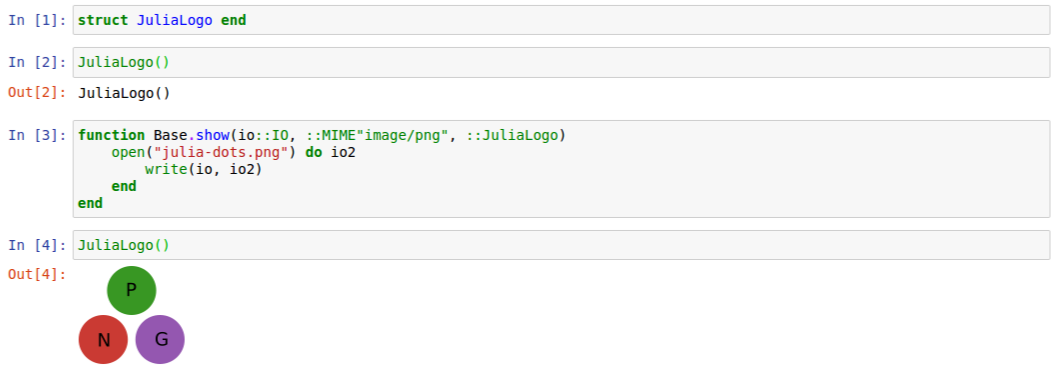The image size is (1051, 367).
Task: Click the function keyword in cell 3
Action: (111, 135)
